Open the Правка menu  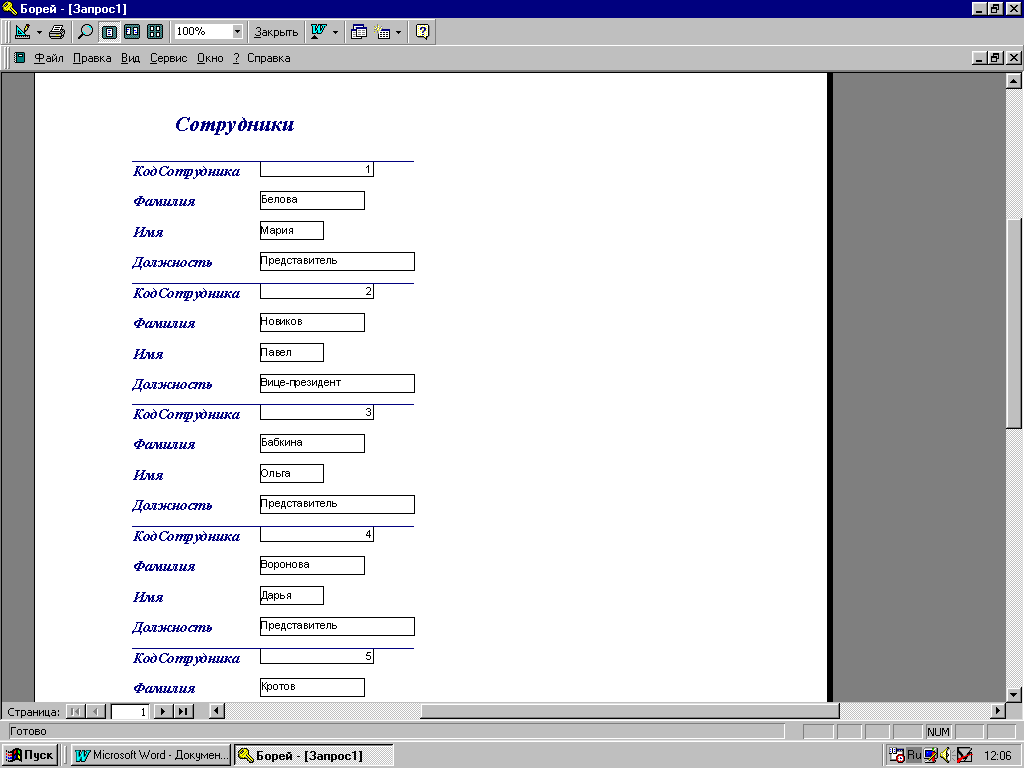[x=92, y=58]
